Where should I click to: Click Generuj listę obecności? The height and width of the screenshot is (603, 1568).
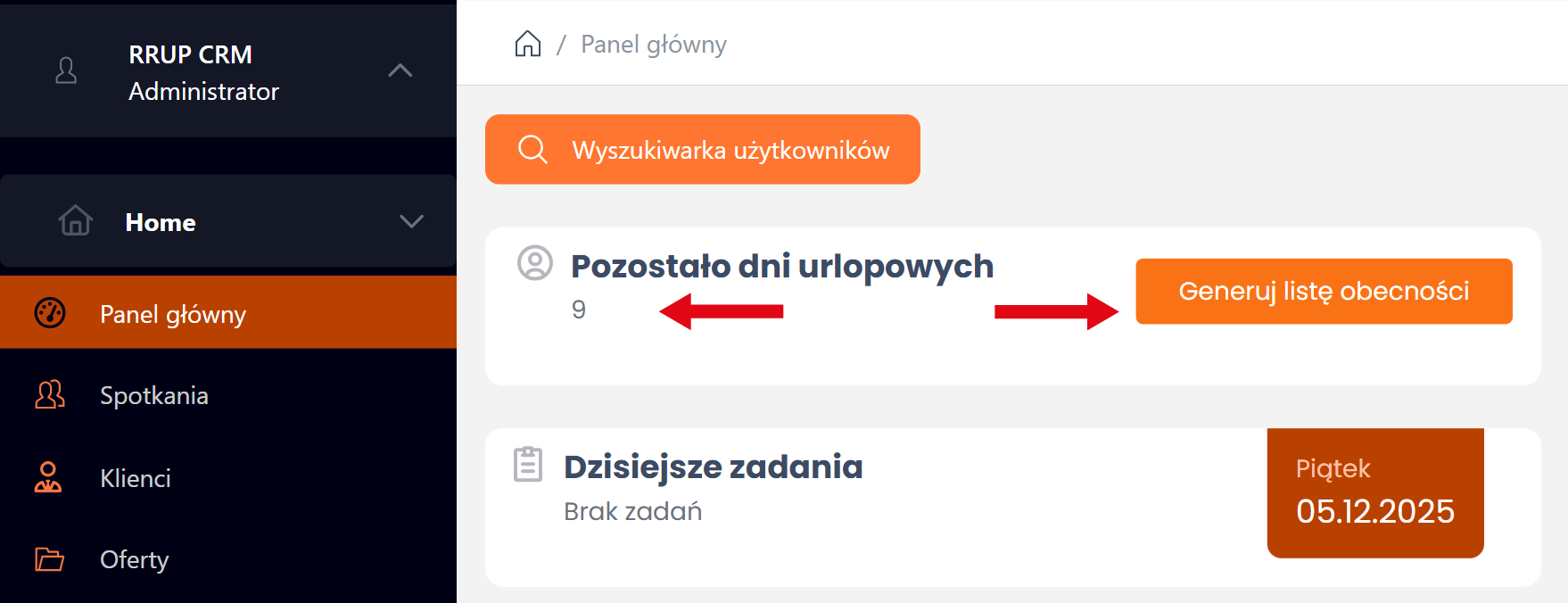(x=1323, y=291)
